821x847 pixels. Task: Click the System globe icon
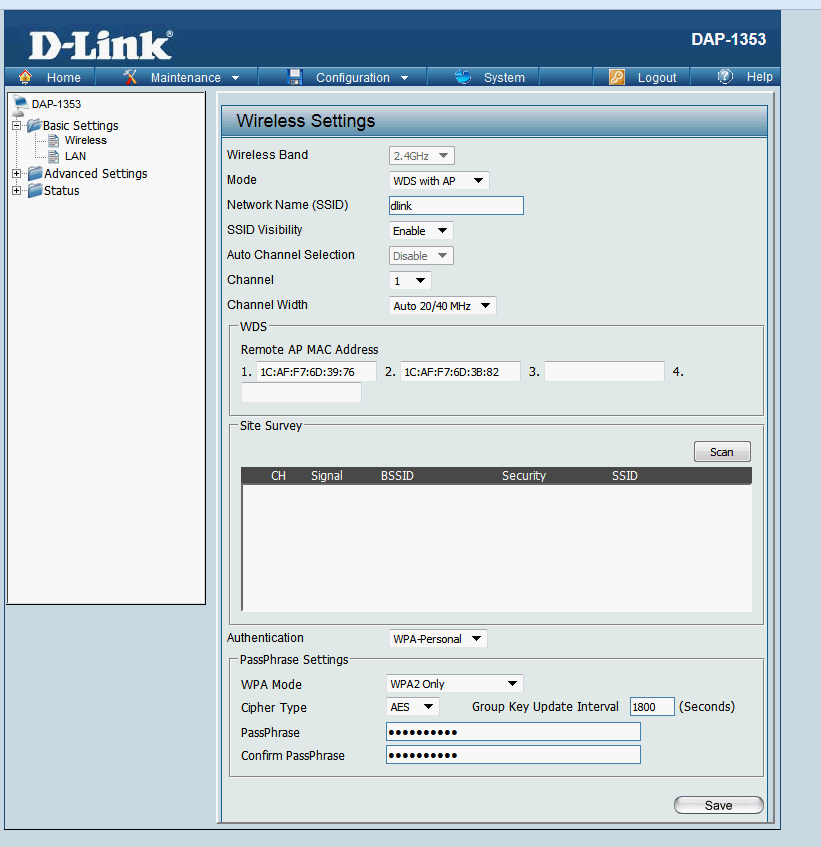tap(463, 77)
